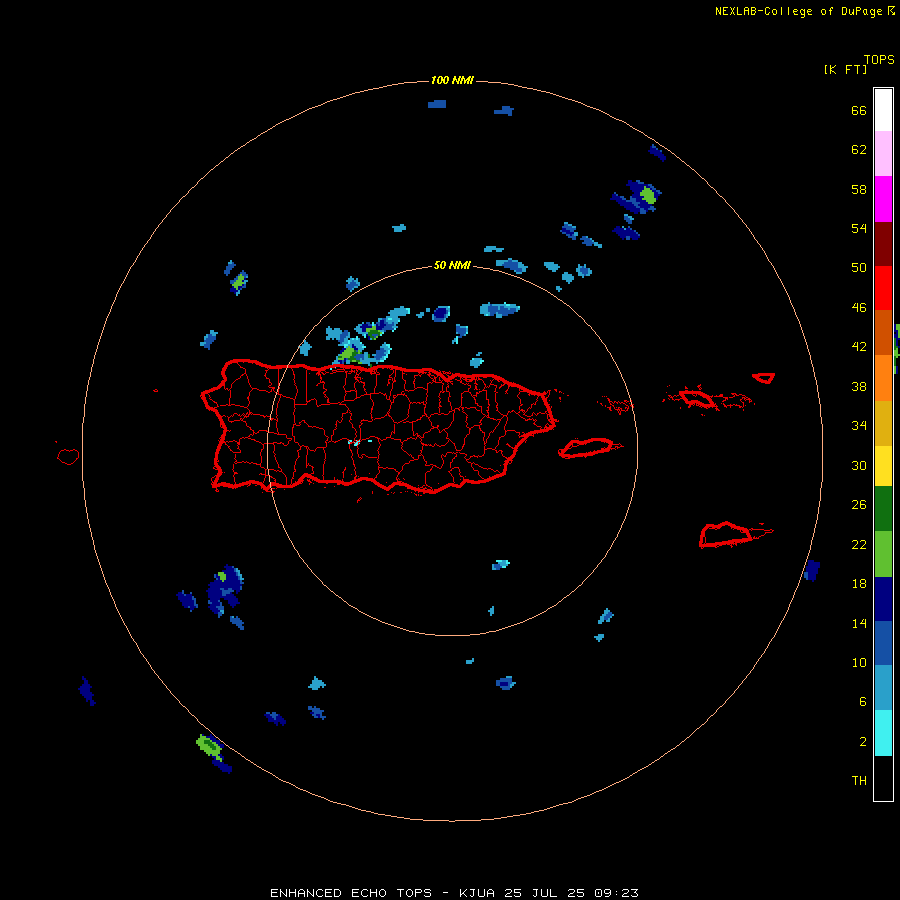Click the magenta swatch in the legend
This screenshot has width=900, height=900.
(883, 199)
